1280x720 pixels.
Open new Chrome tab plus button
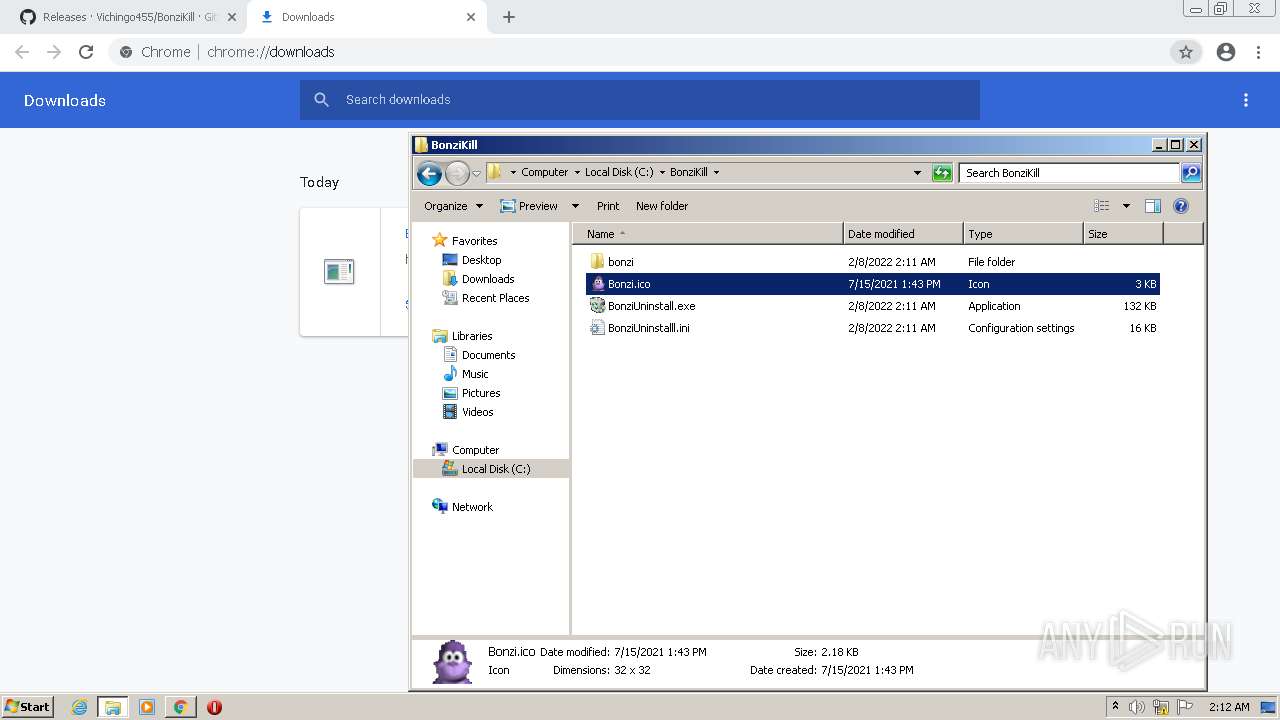[509, 17]
